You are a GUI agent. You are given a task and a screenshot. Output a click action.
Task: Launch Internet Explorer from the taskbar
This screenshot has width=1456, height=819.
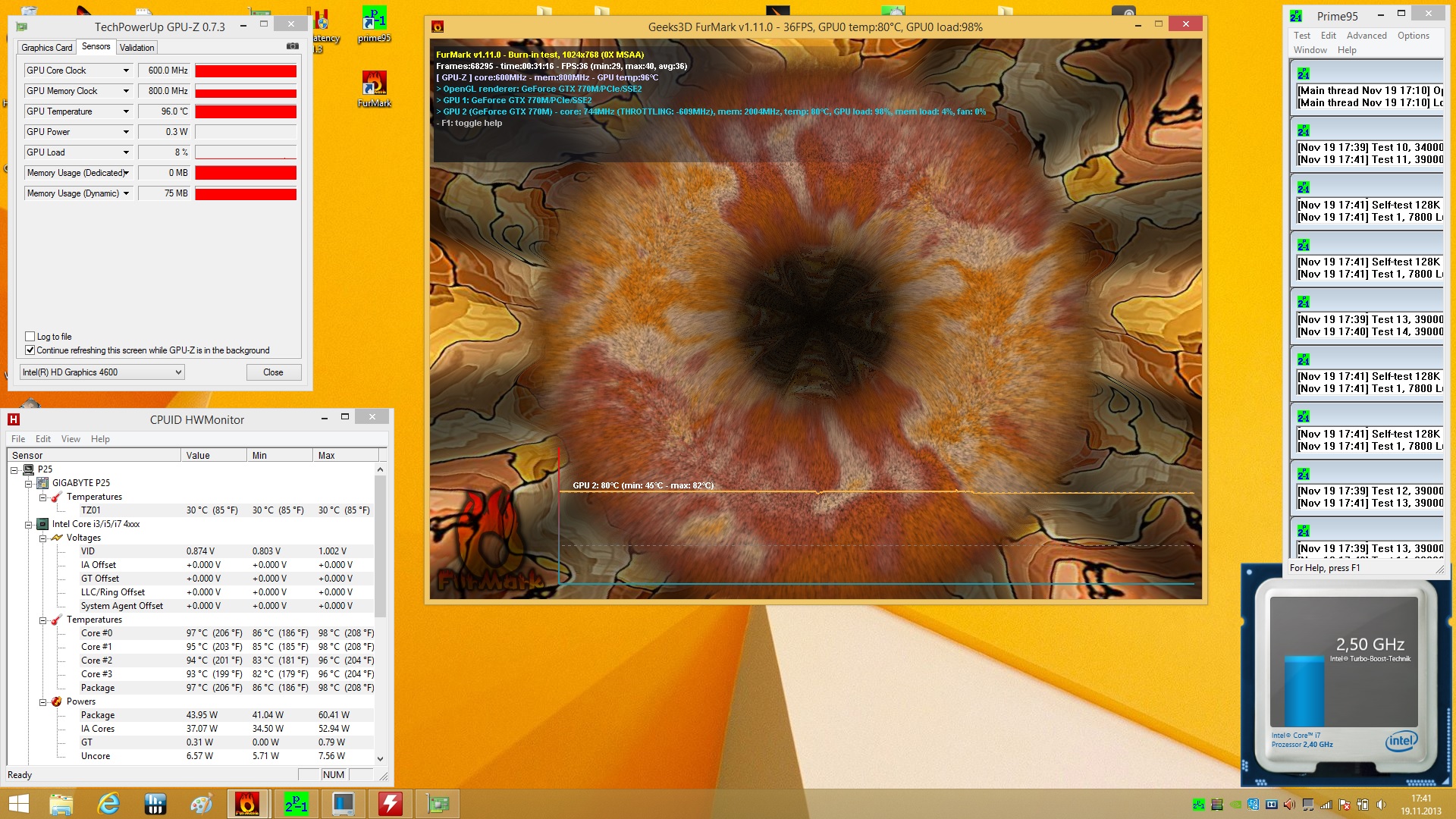point(108,804)
